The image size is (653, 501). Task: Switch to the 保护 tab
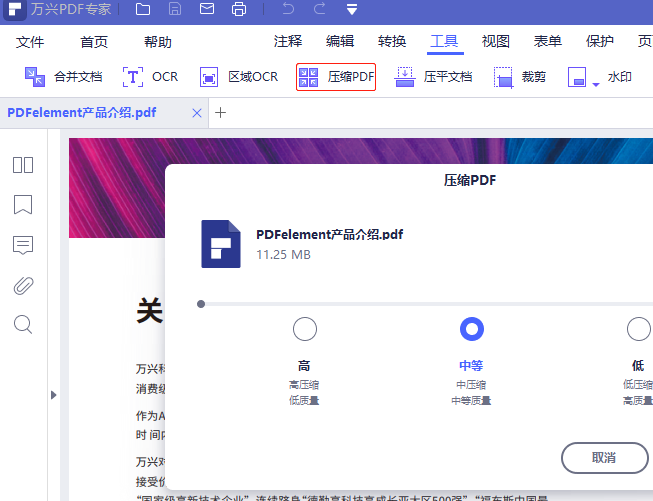tap(600, 41)
